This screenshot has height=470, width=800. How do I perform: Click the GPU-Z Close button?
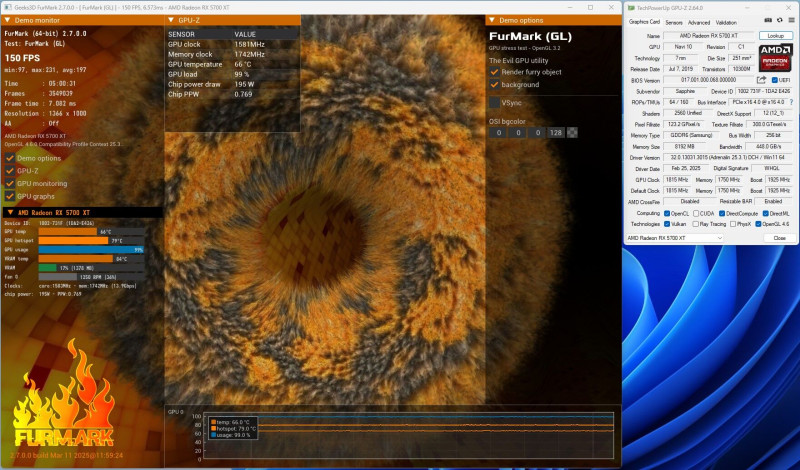tap(779, 238)
